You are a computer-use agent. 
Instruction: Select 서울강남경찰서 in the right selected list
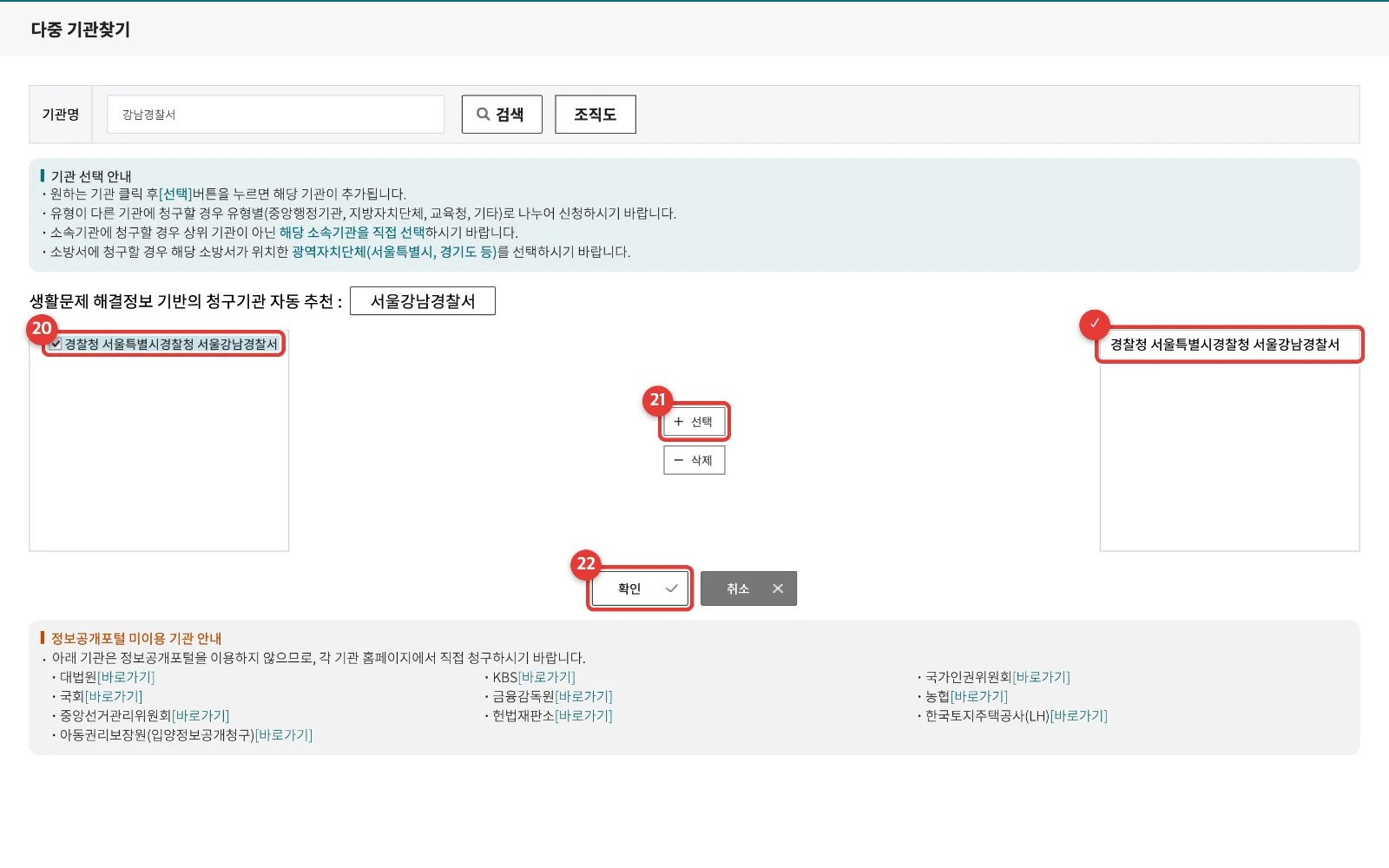pos(1225,345)
